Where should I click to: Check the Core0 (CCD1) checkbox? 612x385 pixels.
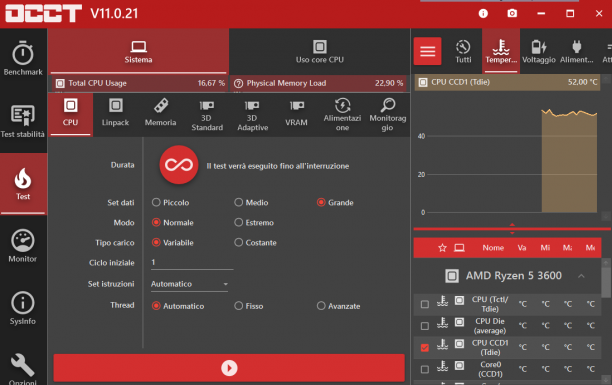point(425,369)
